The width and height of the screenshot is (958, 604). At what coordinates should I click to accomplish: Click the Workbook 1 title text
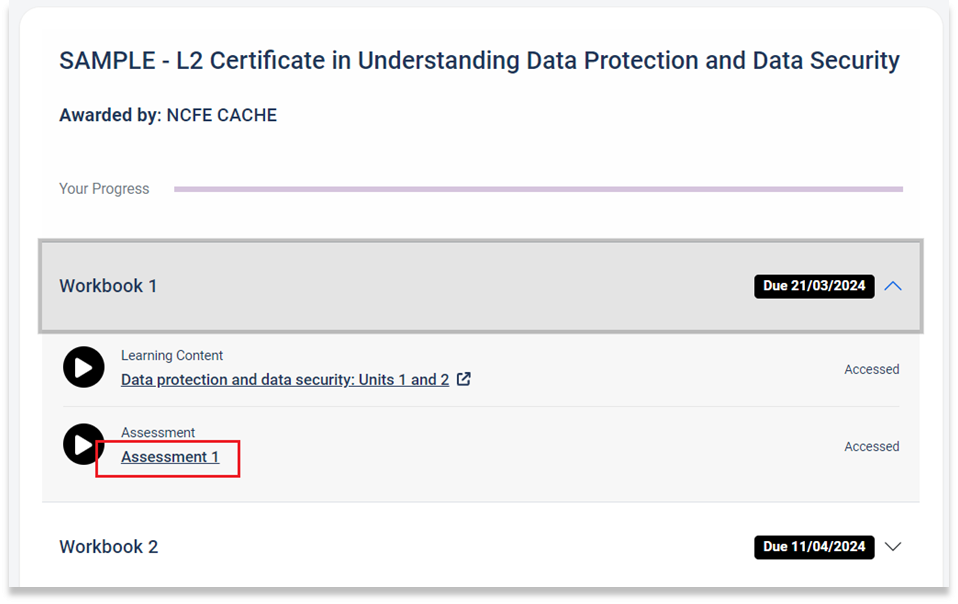(108, 286)
